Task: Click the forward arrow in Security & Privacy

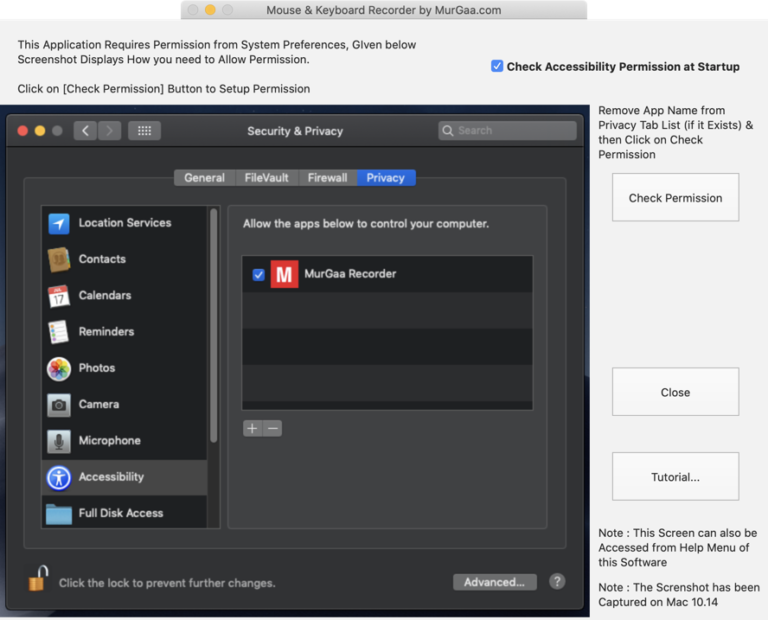Action: coord(109,131)
